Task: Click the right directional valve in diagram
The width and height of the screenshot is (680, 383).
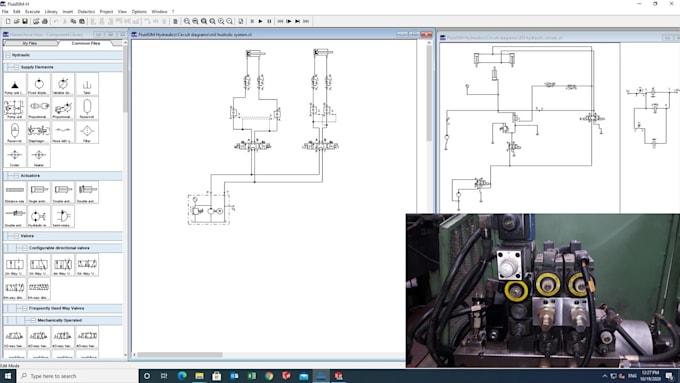Action: [320, 146]
